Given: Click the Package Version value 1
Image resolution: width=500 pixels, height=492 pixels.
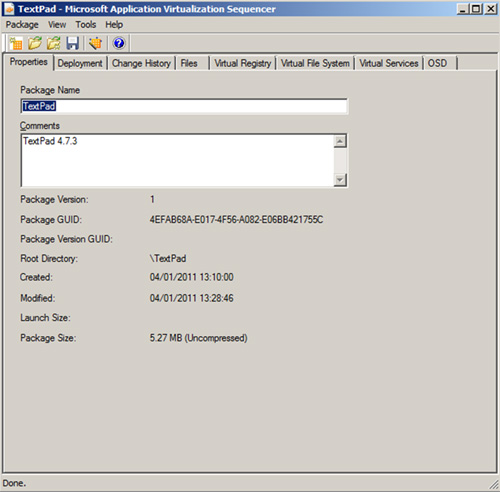Looking at the screenshot, I should pos(152,199).
